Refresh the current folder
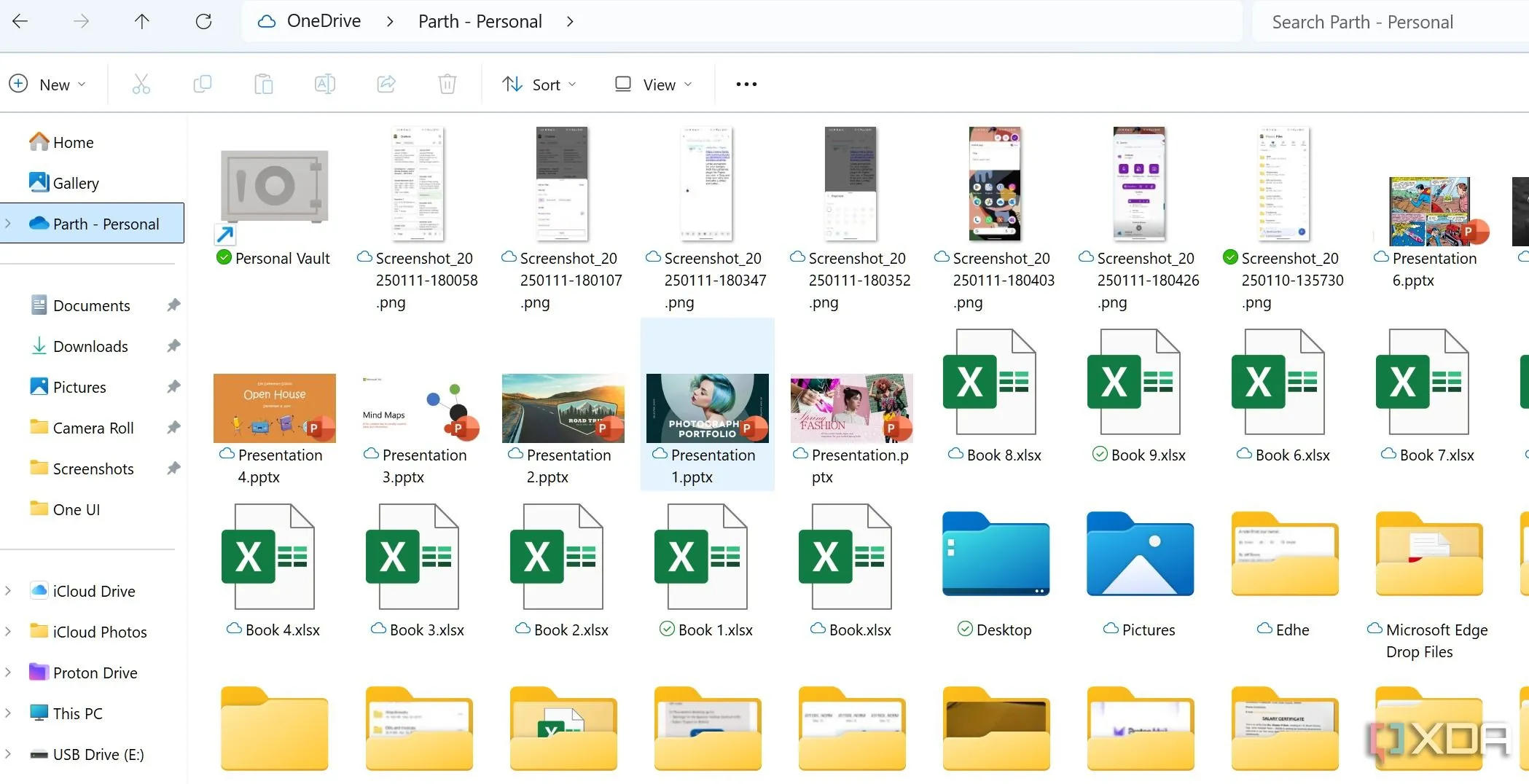The height and width of the screenshot is (784, 1529). (203, 22)
